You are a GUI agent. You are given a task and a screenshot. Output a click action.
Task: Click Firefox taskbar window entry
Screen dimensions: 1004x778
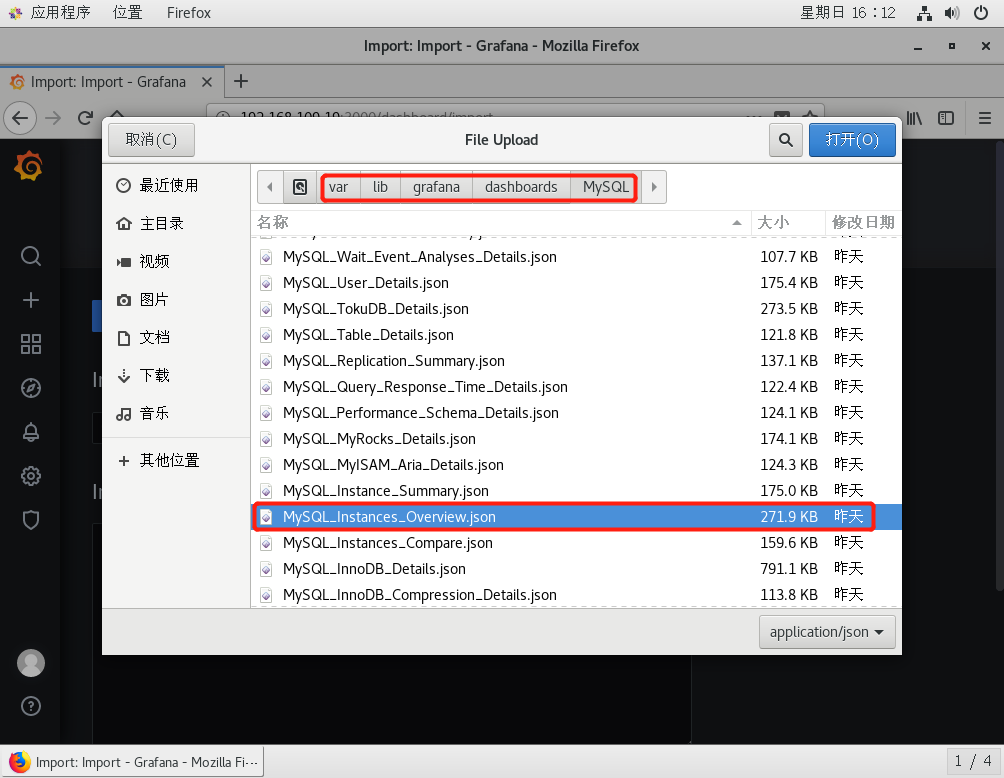[133, 762]
